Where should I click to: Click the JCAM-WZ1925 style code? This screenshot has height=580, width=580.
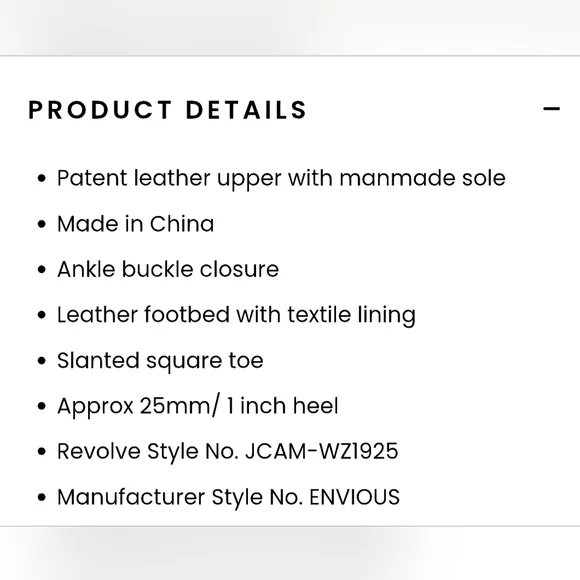pyautogui.click(x=321, y=451)
